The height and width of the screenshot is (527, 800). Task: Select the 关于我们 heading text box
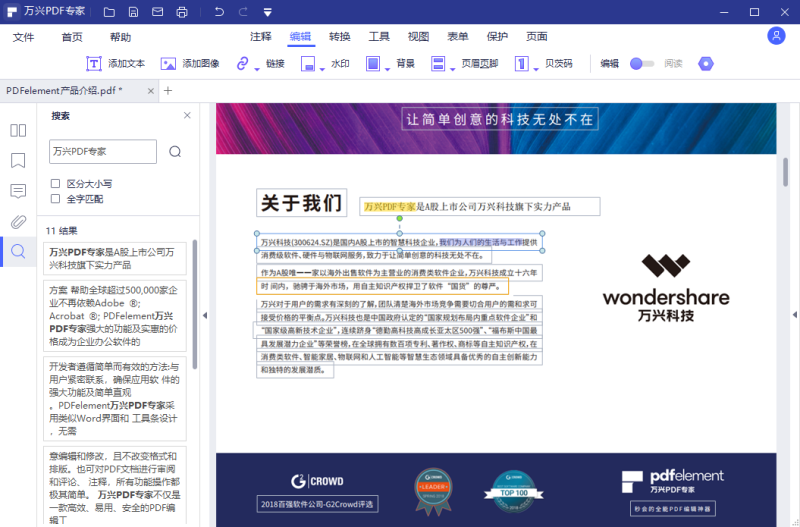pos(302,203)
